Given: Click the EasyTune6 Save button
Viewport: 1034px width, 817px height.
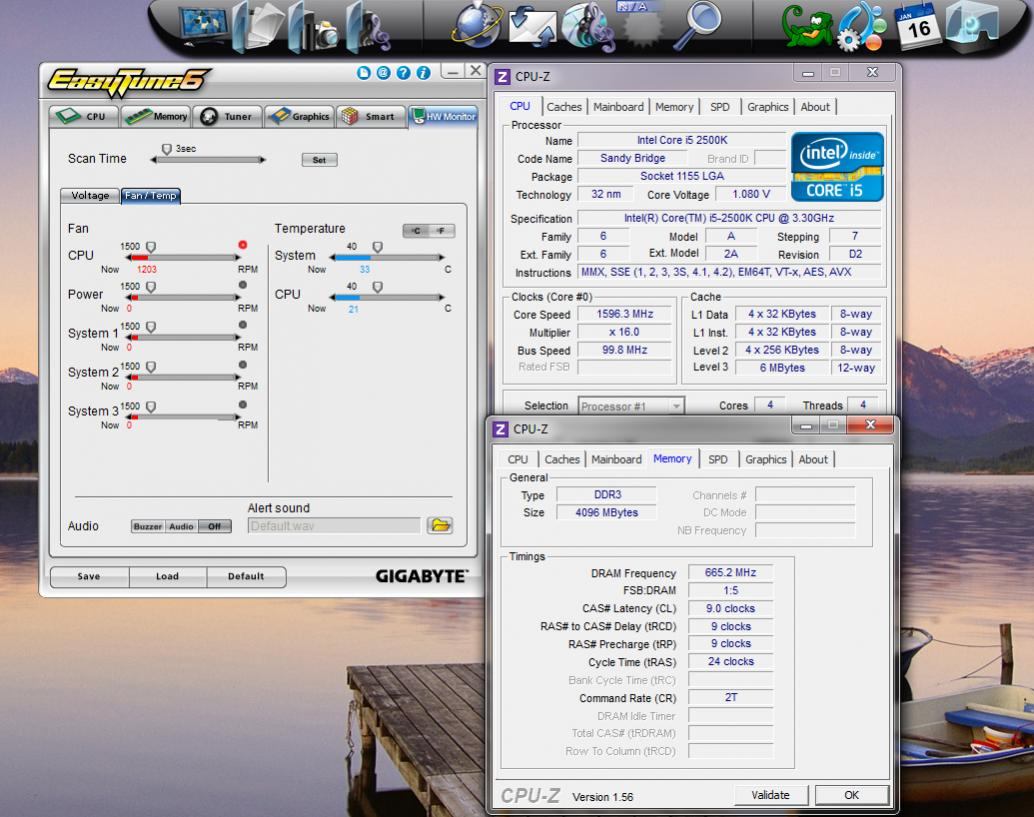Looking at the screenshot, I should point(89,576).
